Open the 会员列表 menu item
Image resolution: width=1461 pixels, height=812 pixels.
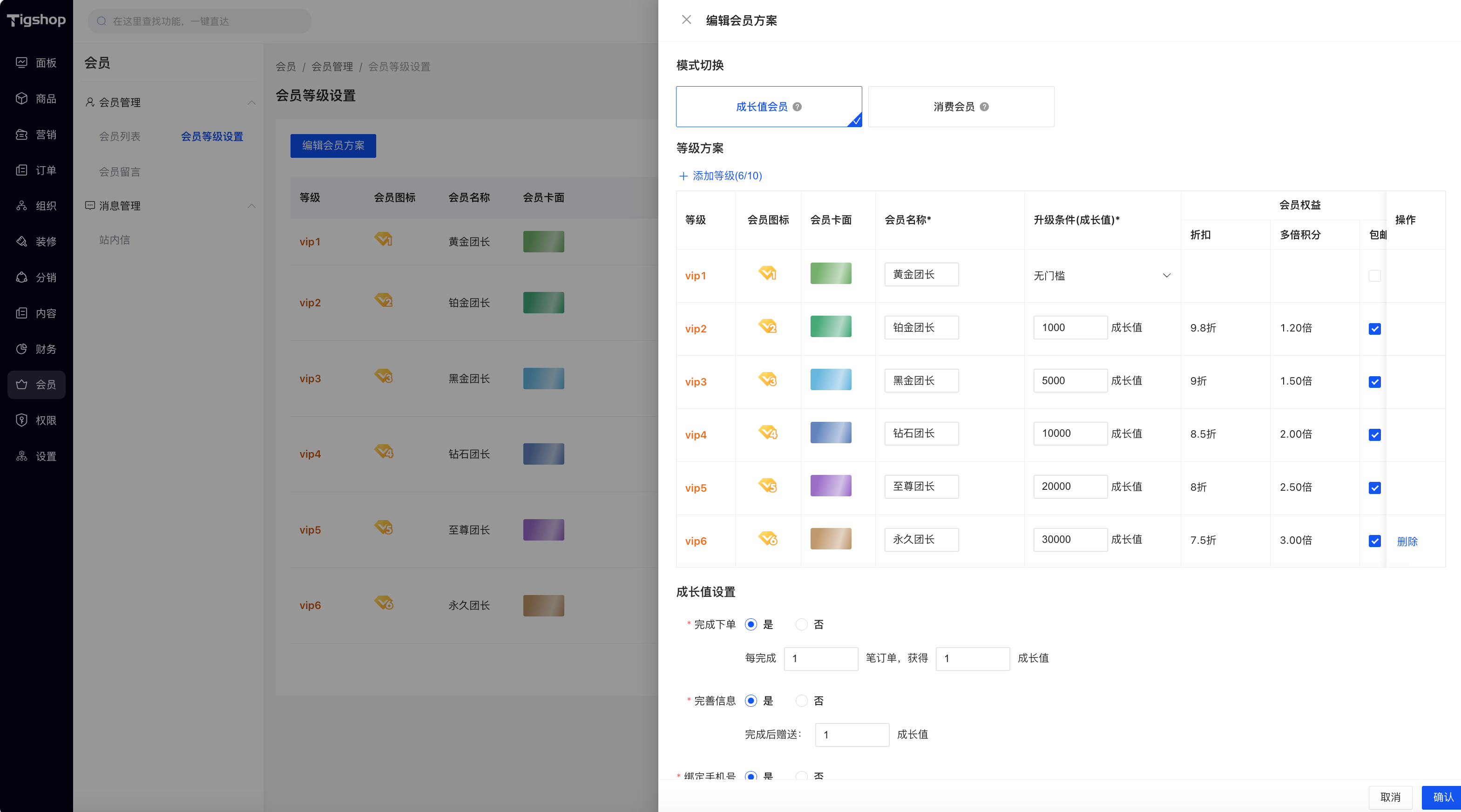tap(120, 137)
